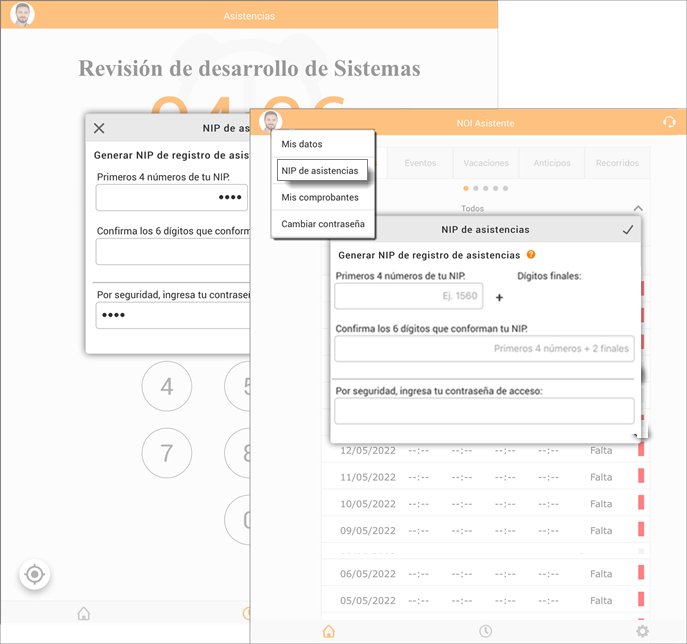
Task: Confirm NIP with the checkmark icon
Action: [628, 229]
